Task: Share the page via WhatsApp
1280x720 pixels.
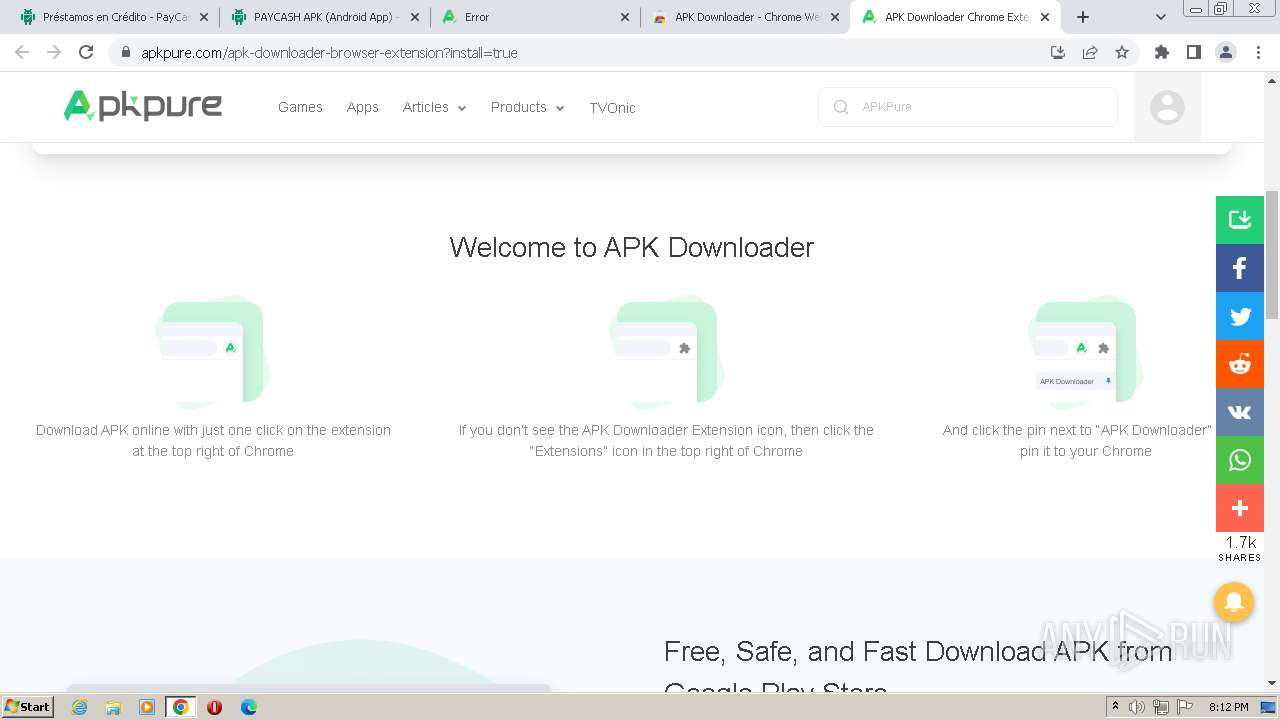Action: [1240, 460]
